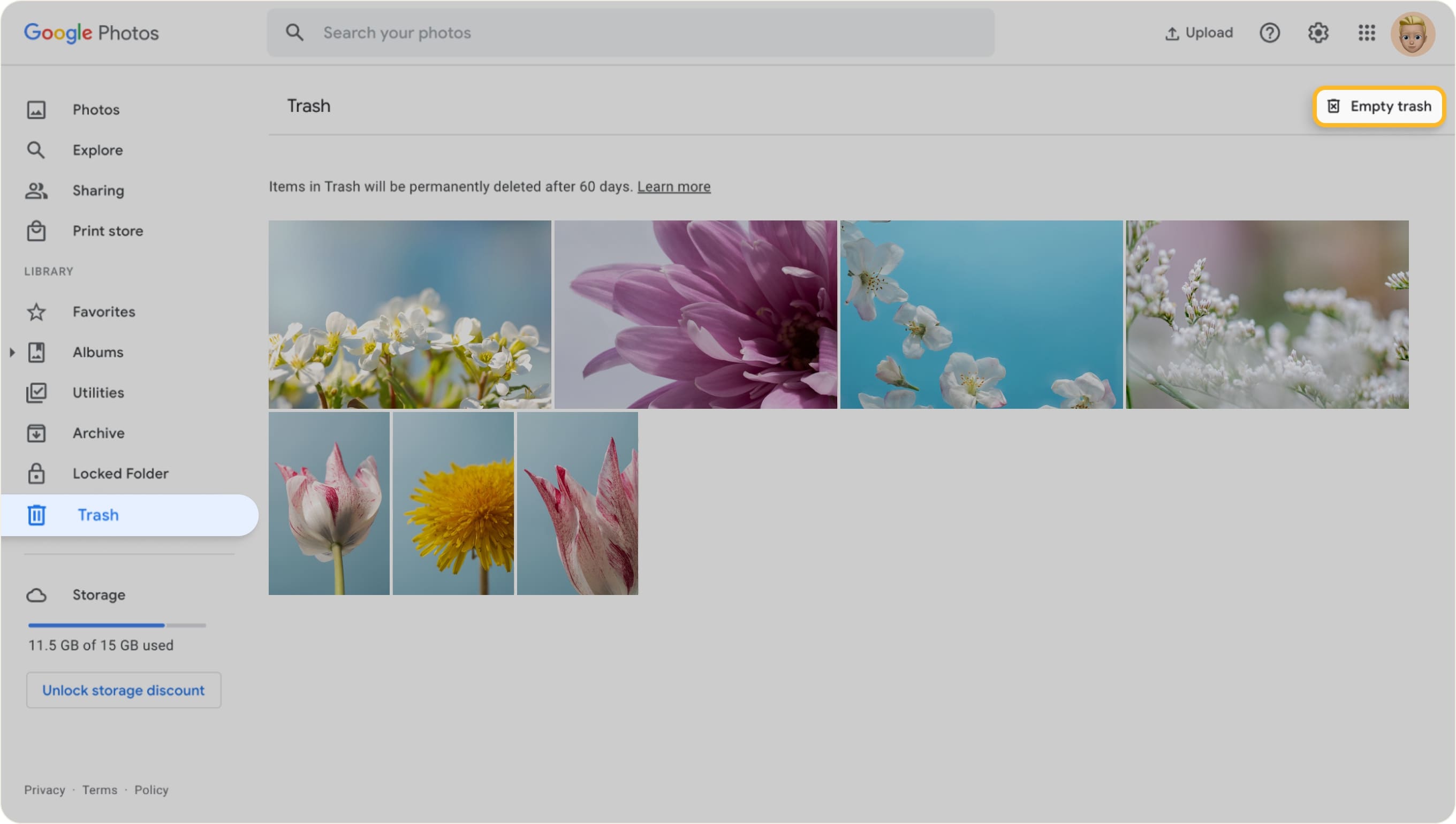The height and width of the screenshot is (824, 1456).
Task: Switch to the Sharing section
Action: tap(98, 190)
